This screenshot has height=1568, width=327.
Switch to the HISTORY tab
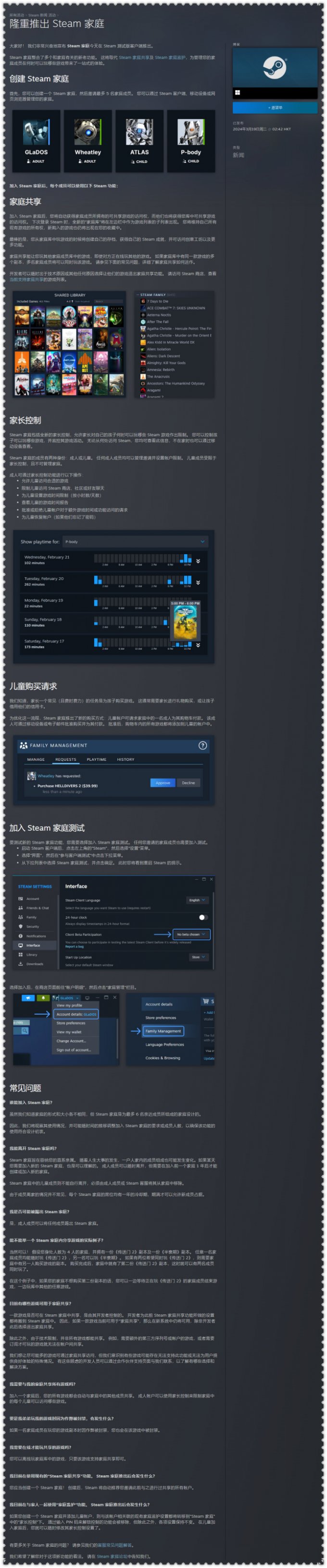[126, 760]
